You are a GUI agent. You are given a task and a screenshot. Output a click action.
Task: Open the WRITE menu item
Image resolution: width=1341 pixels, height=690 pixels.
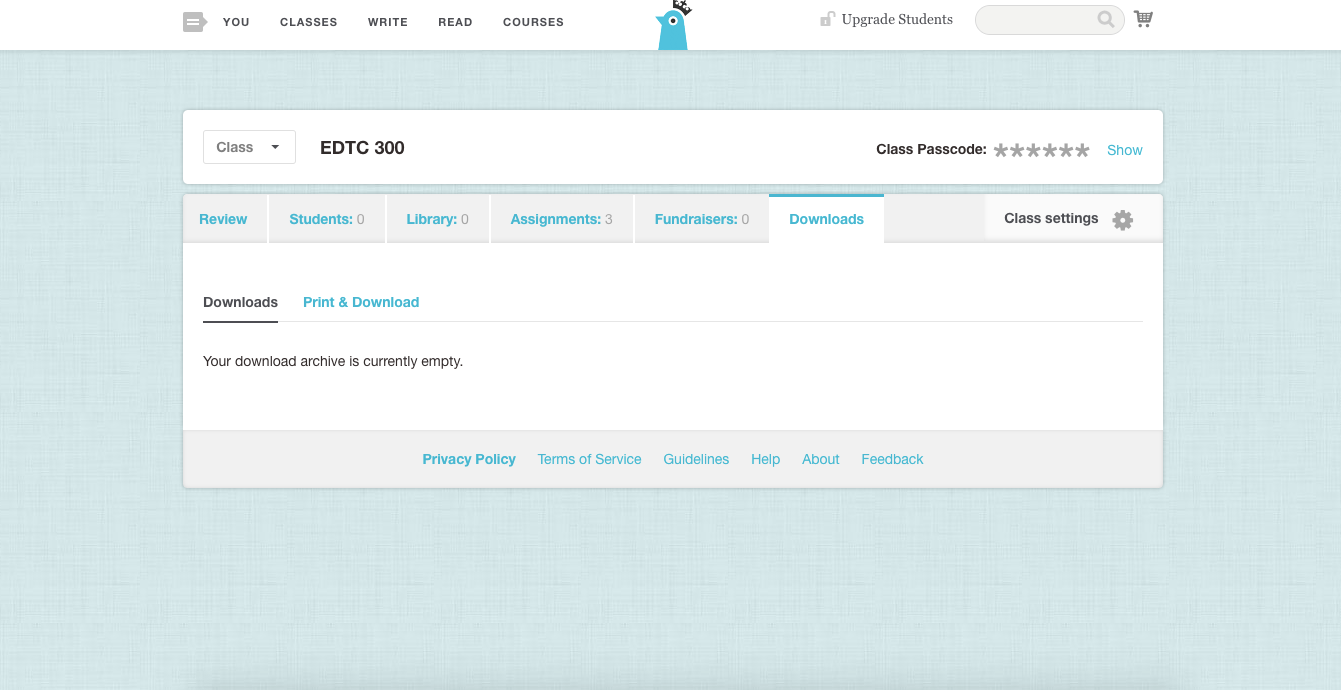388,22
